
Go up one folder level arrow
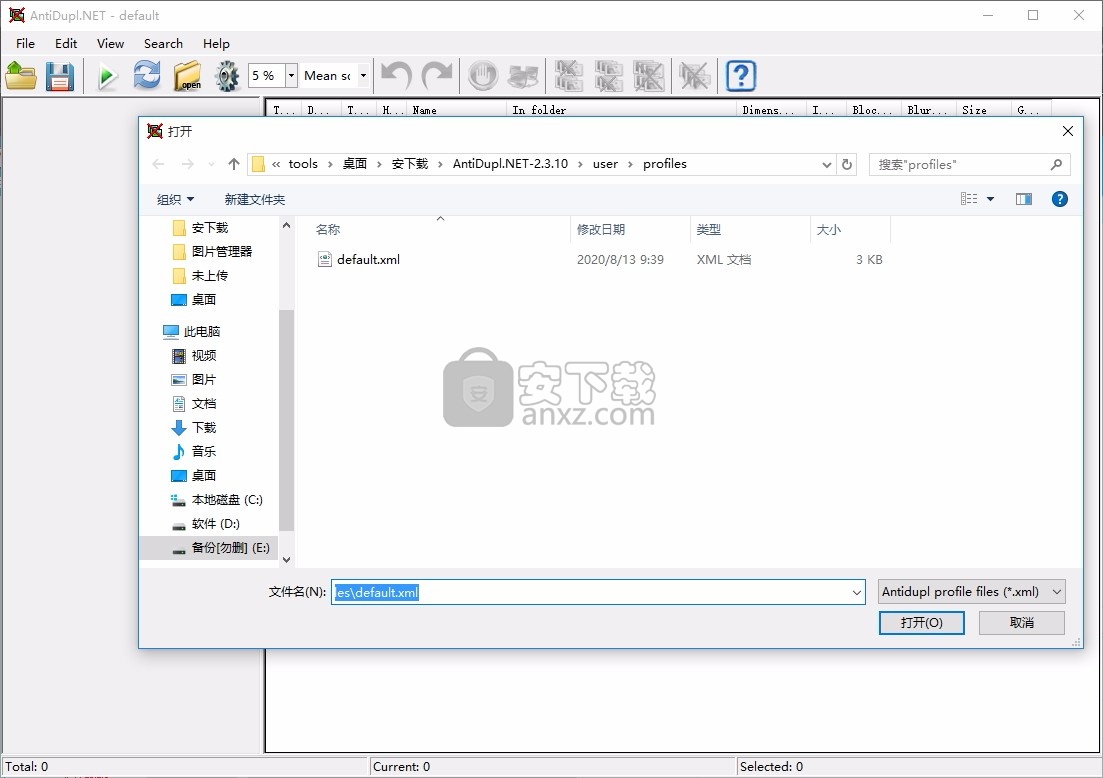tap(234, 164)
